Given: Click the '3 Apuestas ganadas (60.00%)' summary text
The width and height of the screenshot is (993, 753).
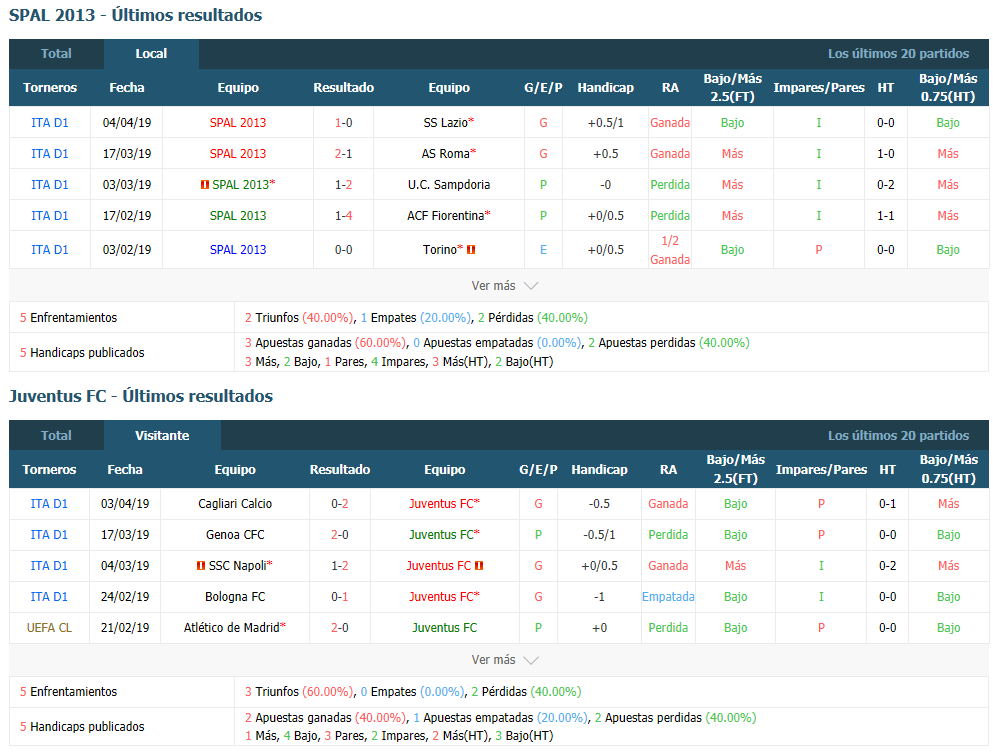Looking at the screenshot, I should [x=326, y=343].
